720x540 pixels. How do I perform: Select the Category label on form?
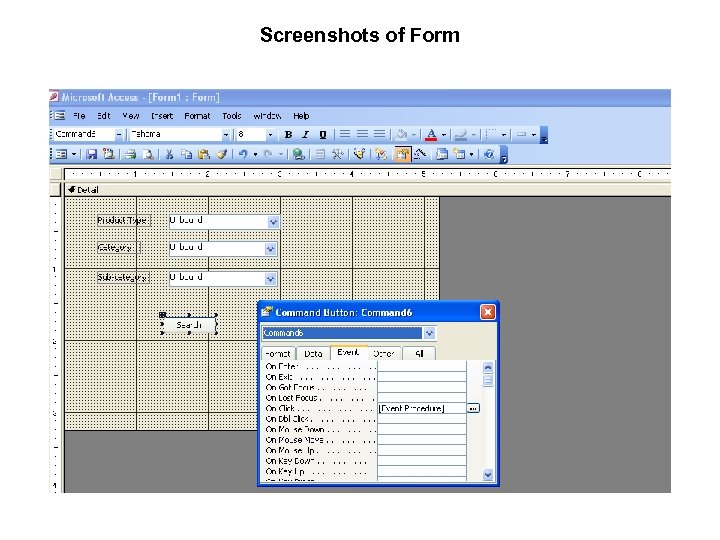click(118, 248)
